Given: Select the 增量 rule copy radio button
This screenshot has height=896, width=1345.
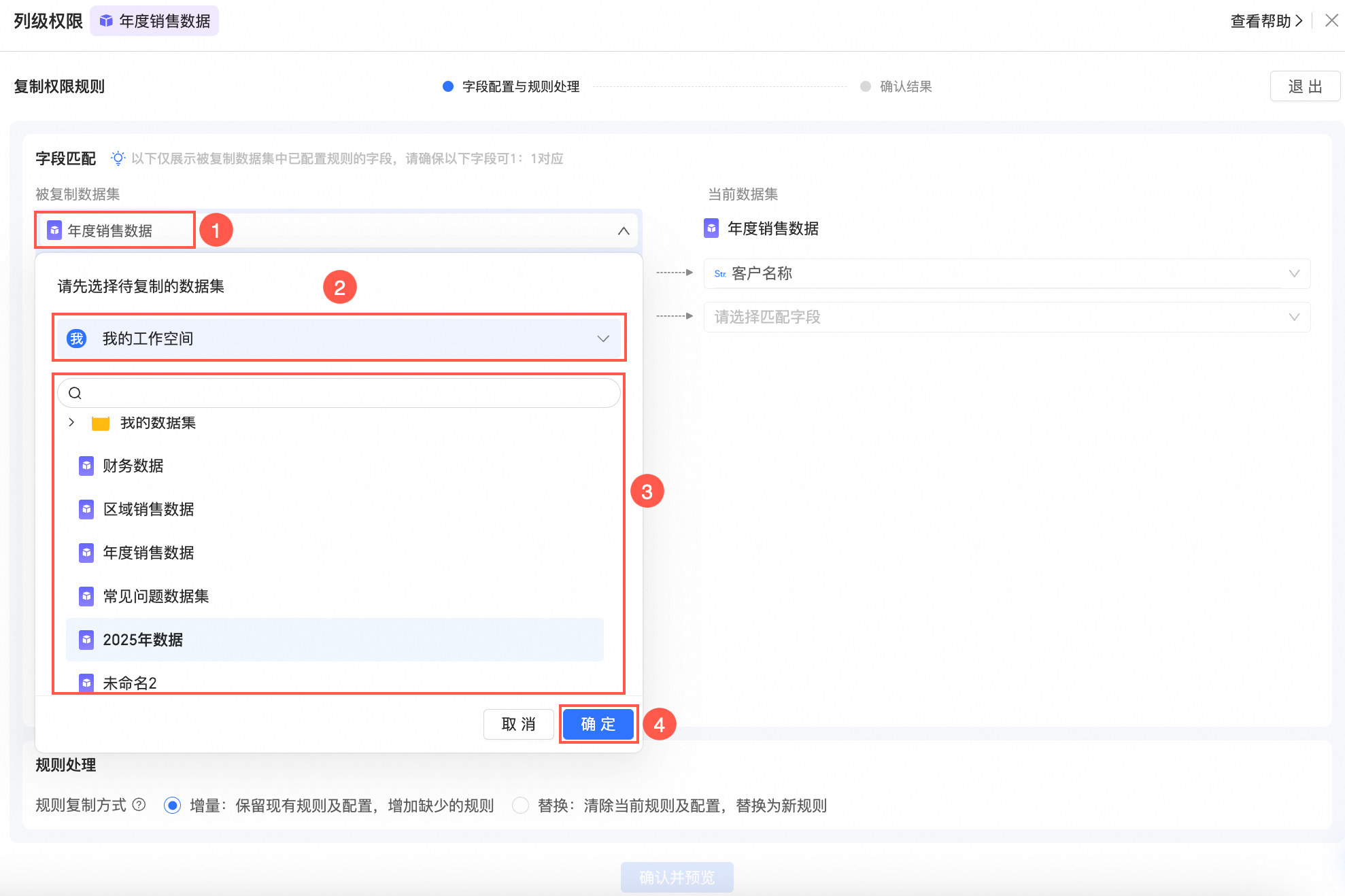Looking at the screenshot, I should pyautogui.click(x=173, y=806).
